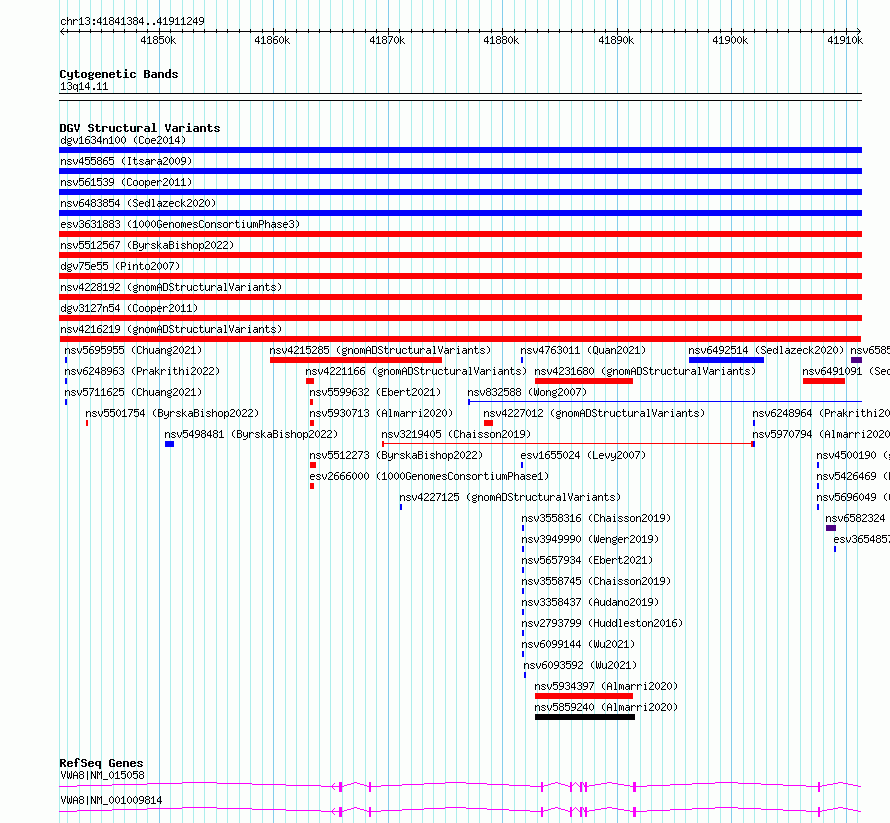Click esv1655024 (Levy2007) variant label

coord(583,455)
